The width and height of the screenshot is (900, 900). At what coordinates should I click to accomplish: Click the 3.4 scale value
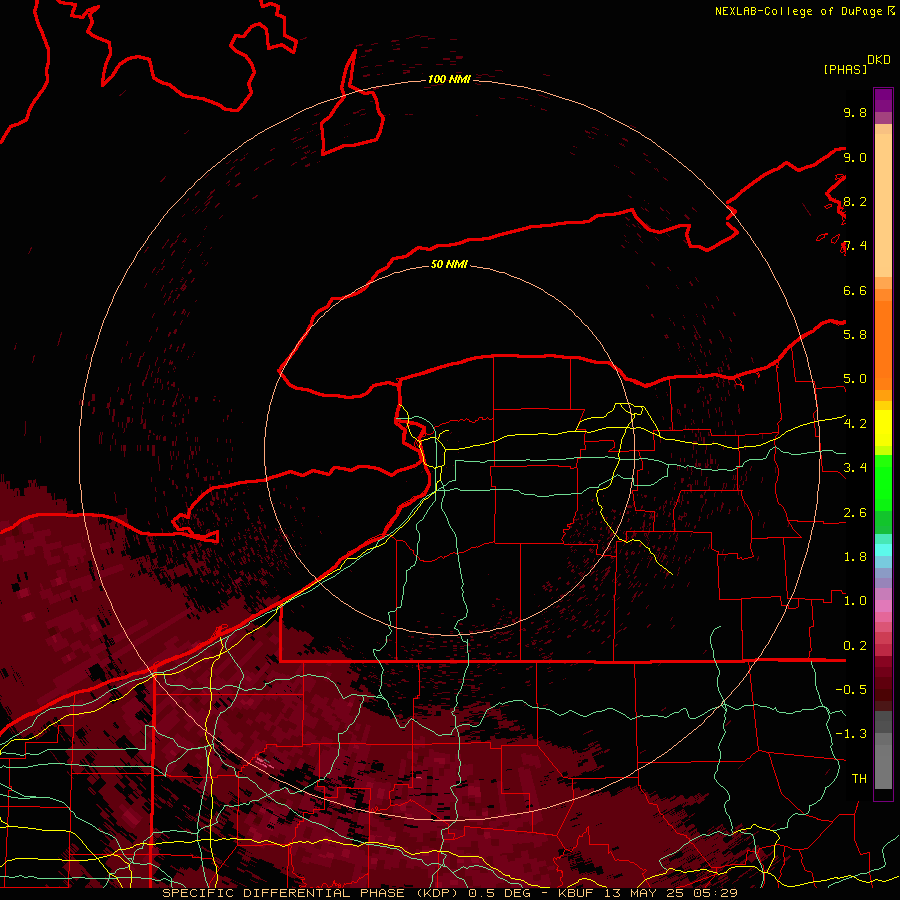(855, 468)
